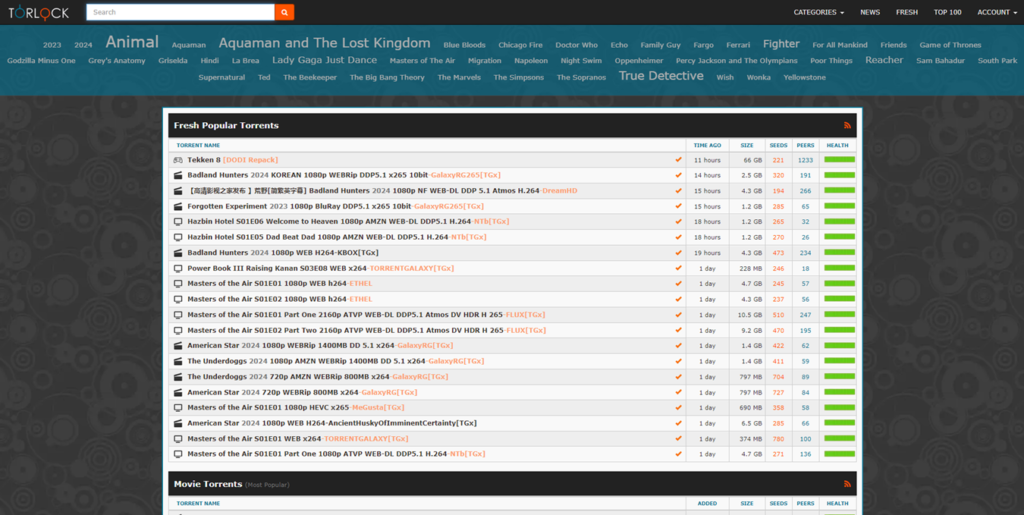Open the Top 100 page
Screen dimensions: 1024x515
coord(948,12)
